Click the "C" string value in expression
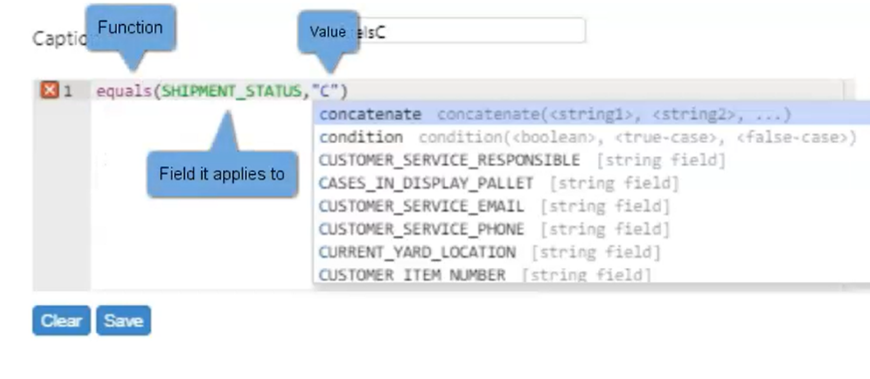 coord(325,90)
